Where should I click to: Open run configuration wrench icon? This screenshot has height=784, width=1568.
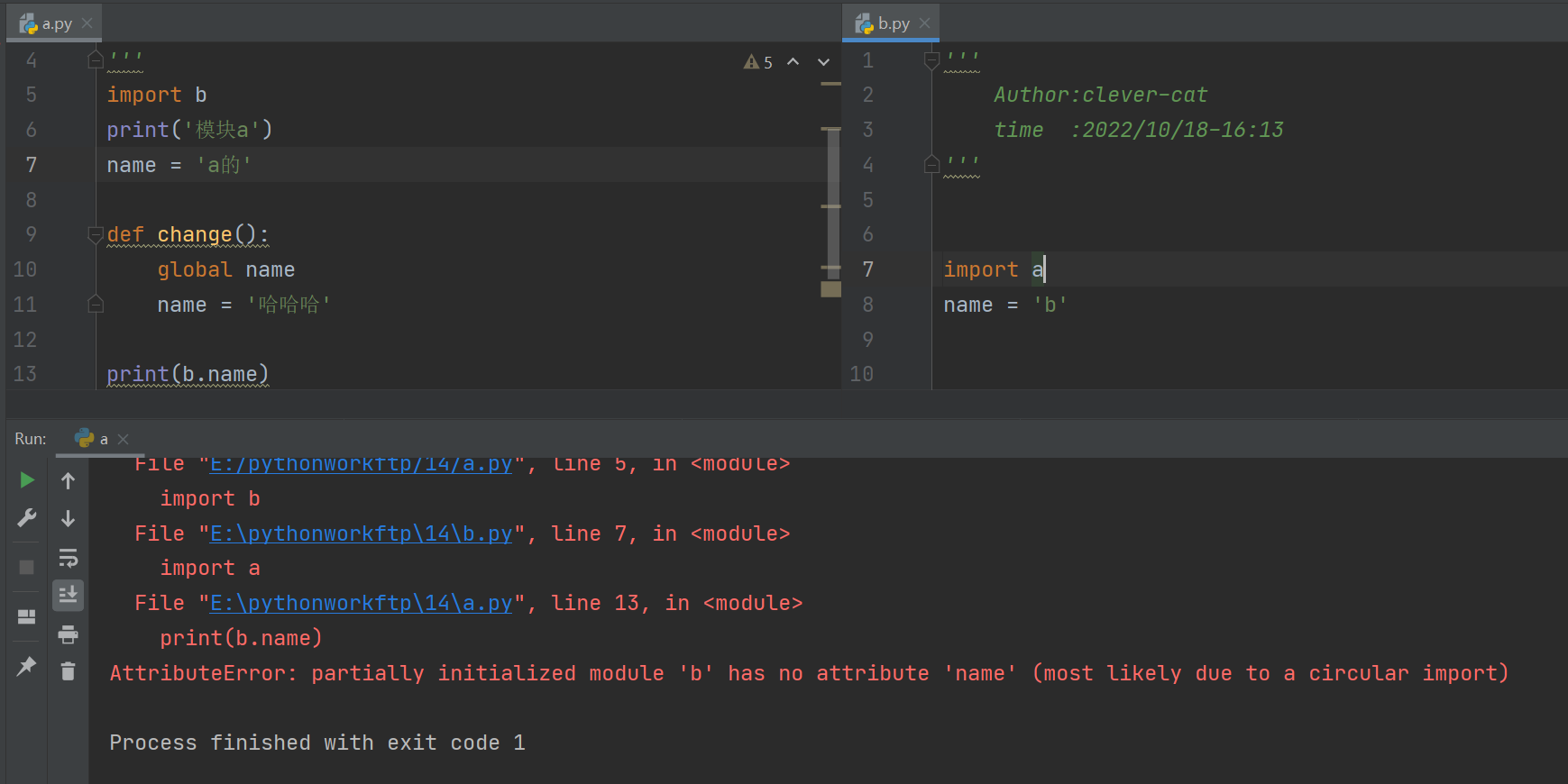point(27,518)
